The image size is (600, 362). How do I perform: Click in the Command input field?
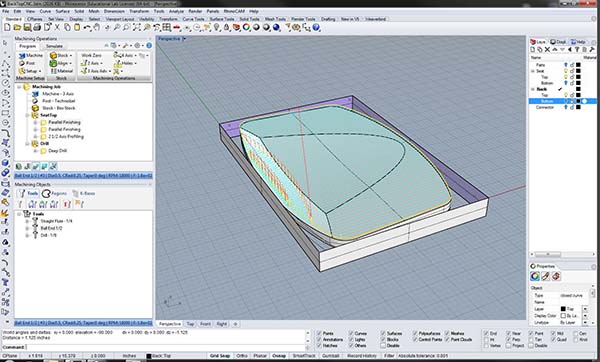tap(166, 347)
